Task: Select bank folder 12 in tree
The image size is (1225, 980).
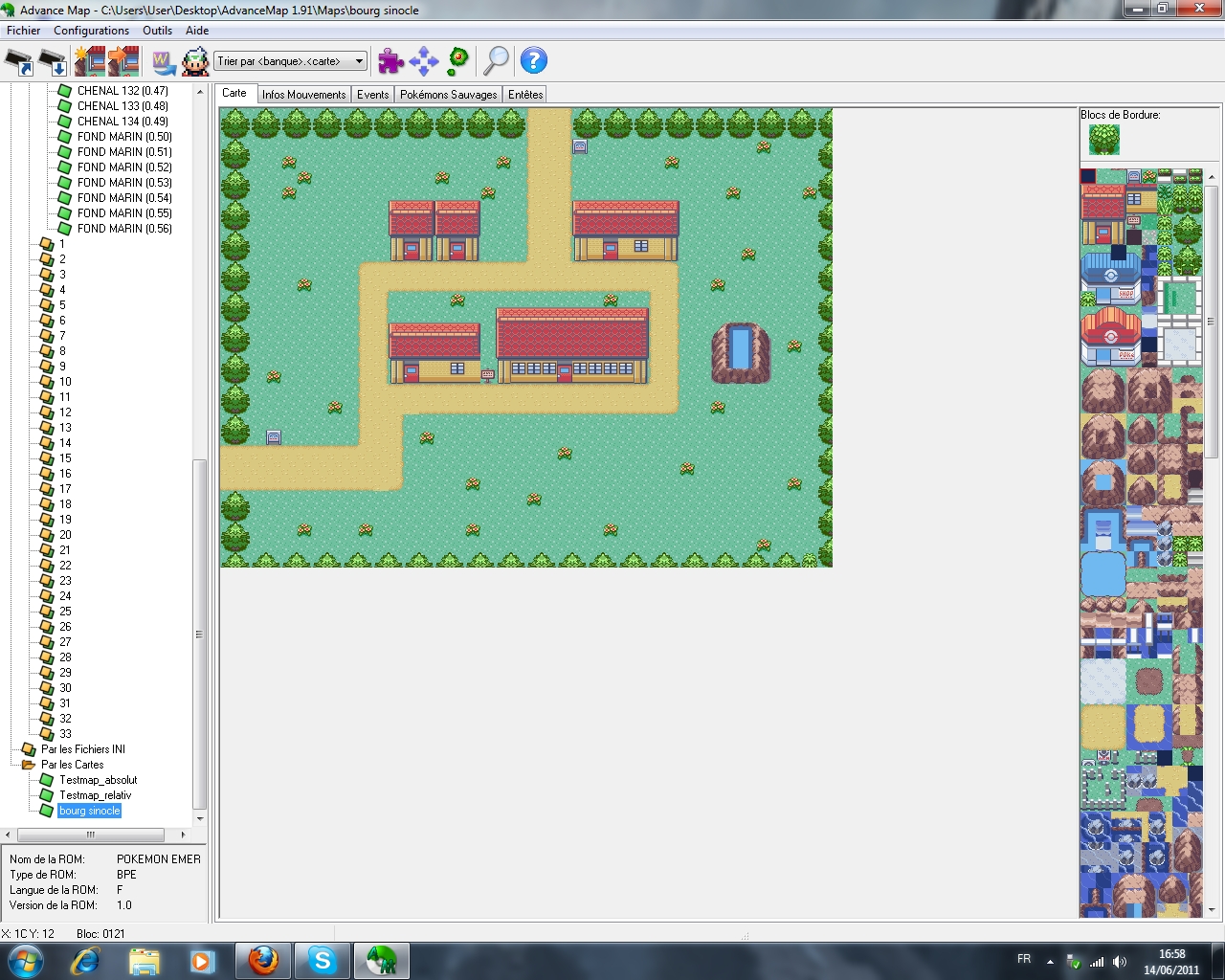Action: [x=65, y=412]
